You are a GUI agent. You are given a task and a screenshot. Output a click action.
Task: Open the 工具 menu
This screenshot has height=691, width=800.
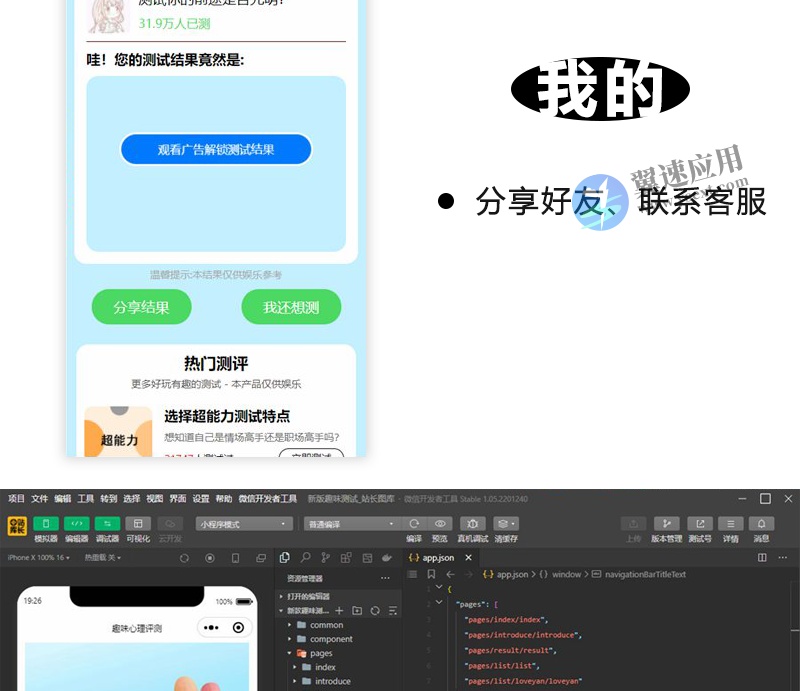pos(86,499)
